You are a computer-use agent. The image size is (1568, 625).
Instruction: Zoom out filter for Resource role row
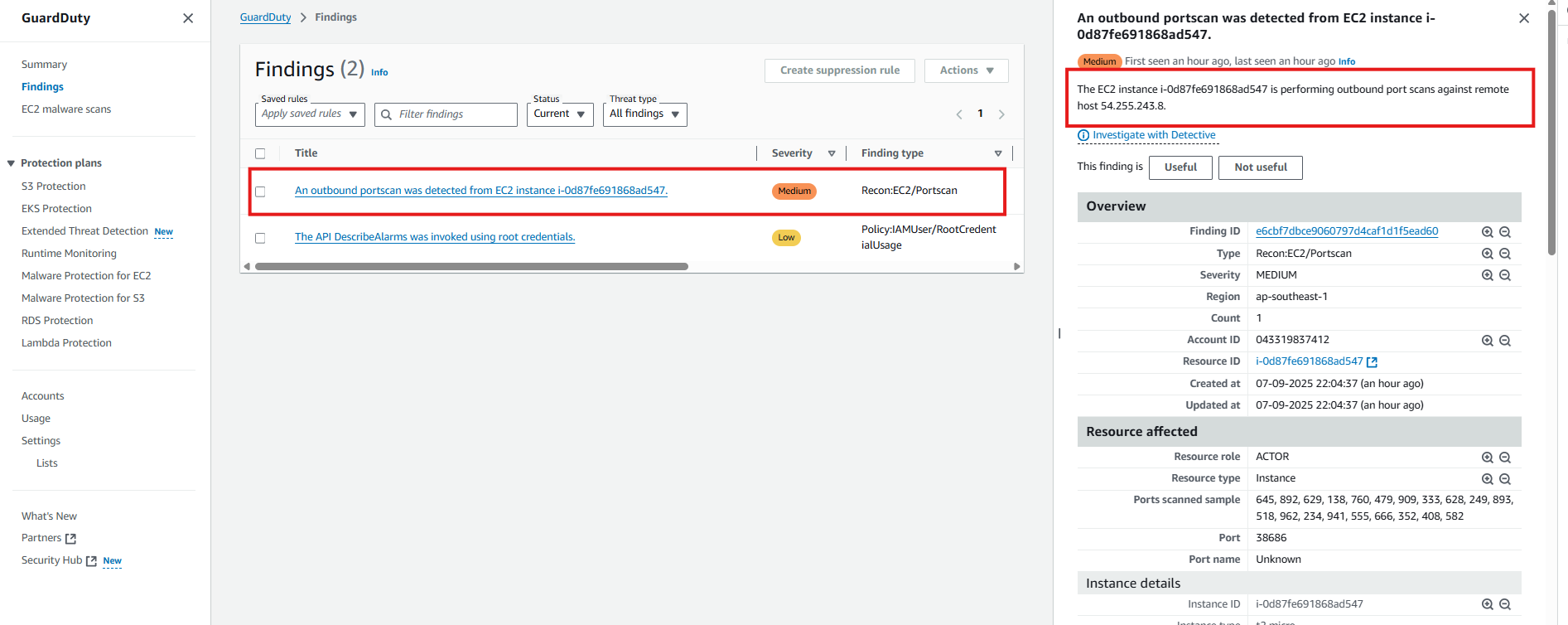click(x=1505, y=458)
